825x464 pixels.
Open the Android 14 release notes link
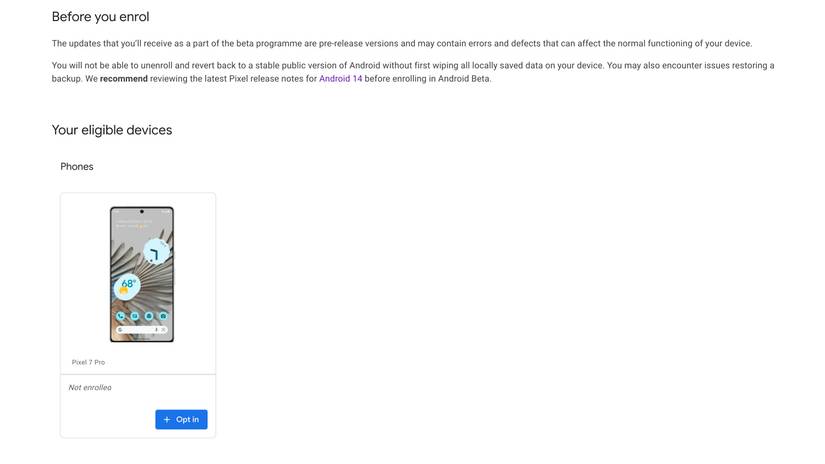click(x=340, y=78)
